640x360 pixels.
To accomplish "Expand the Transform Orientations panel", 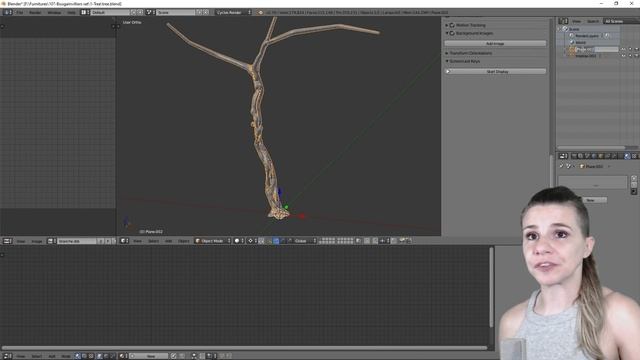I will pos(471,53).
